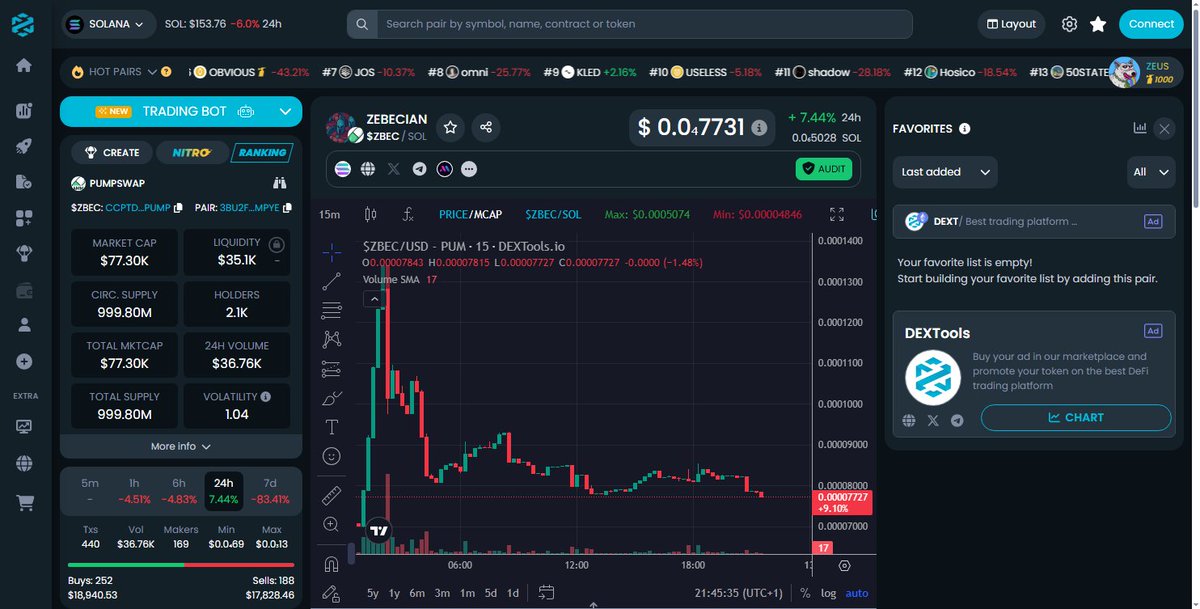This screenshot has height=609, width=1200.
Task: Go to Home via sidebar house icon
Action: [24, 65]
